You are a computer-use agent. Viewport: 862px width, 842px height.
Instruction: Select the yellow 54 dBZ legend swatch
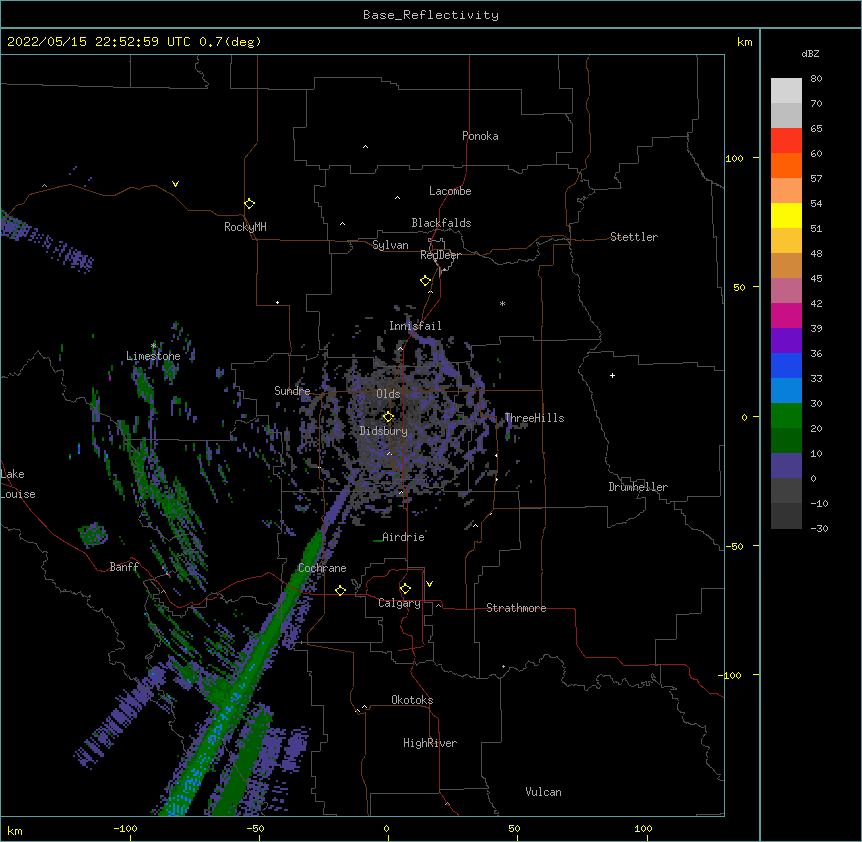786,215
